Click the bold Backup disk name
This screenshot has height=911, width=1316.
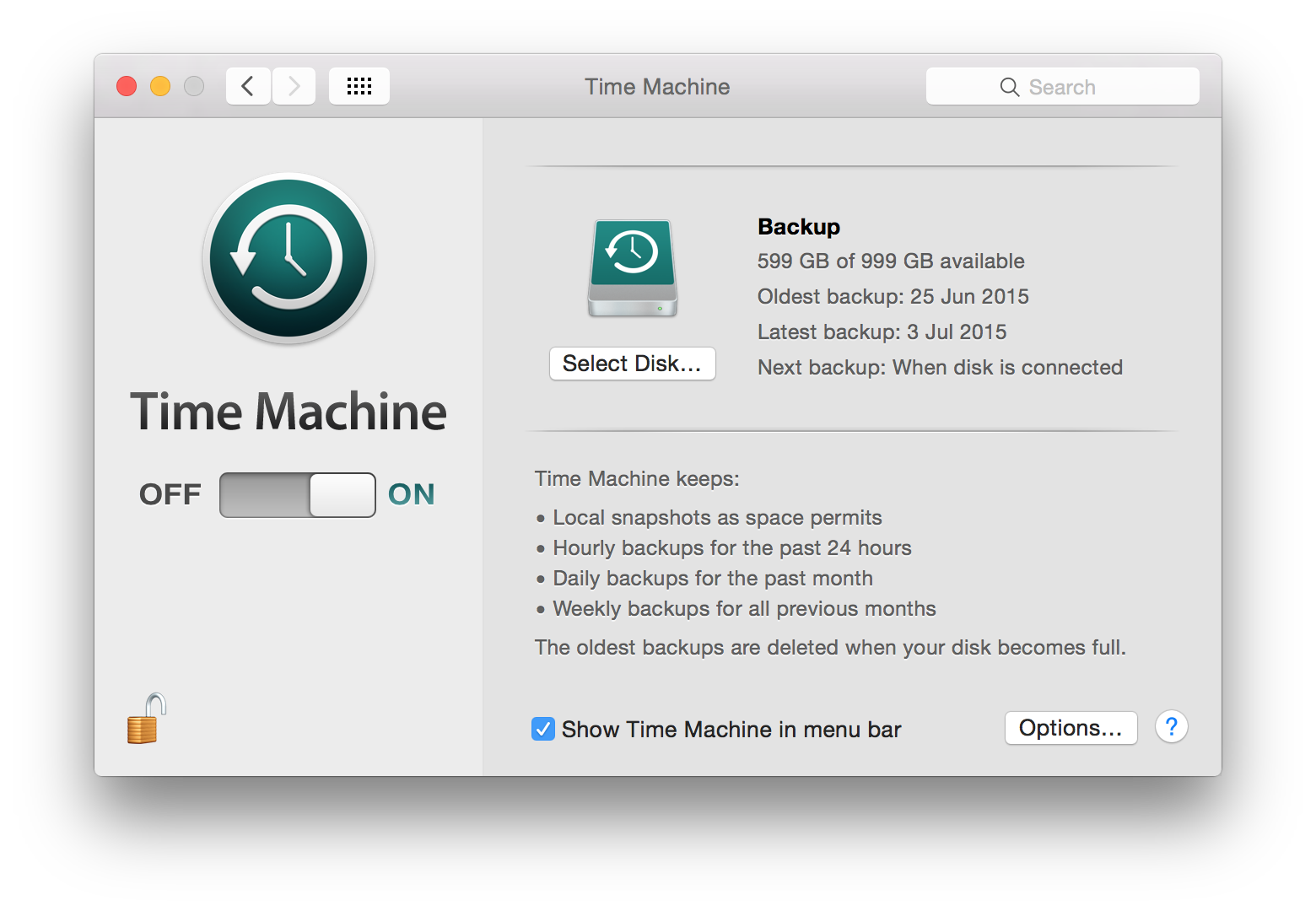pos(799,227)
